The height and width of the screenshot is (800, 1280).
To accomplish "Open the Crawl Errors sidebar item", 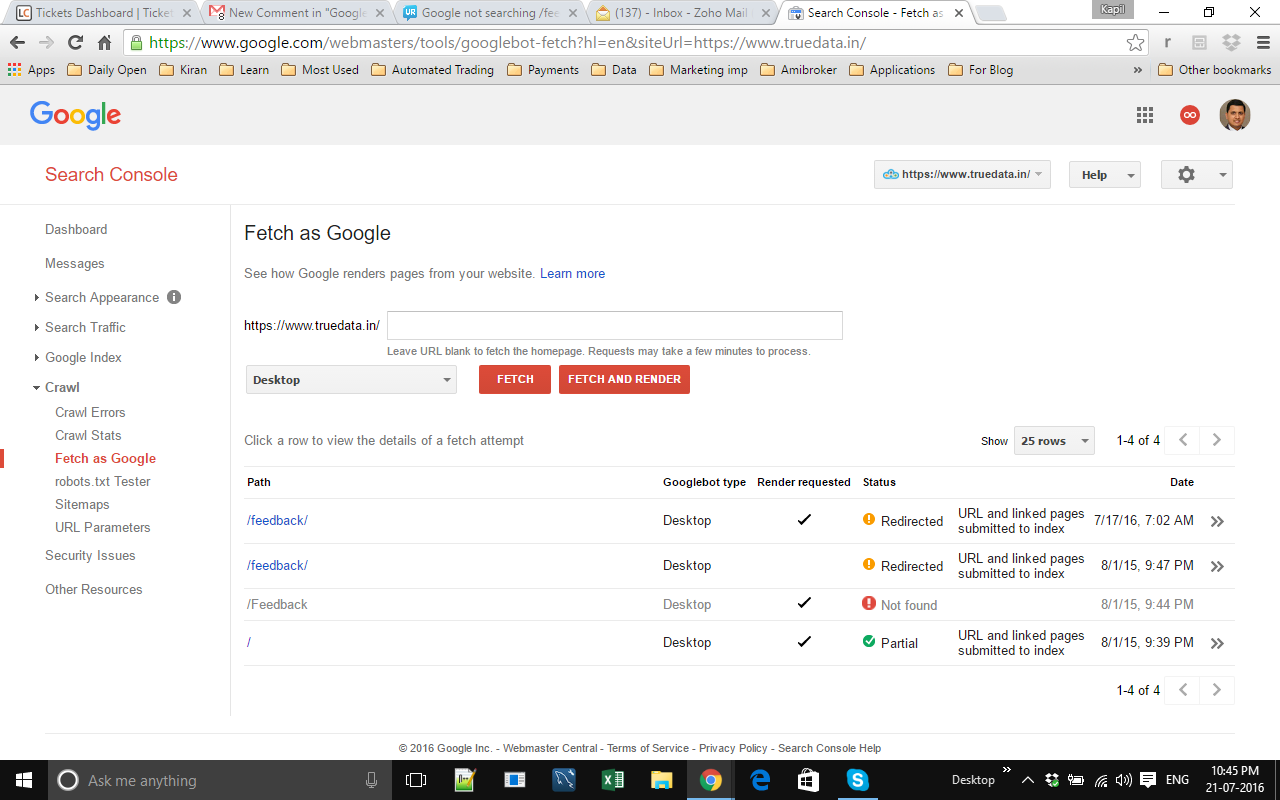I will tap(90, 412).
